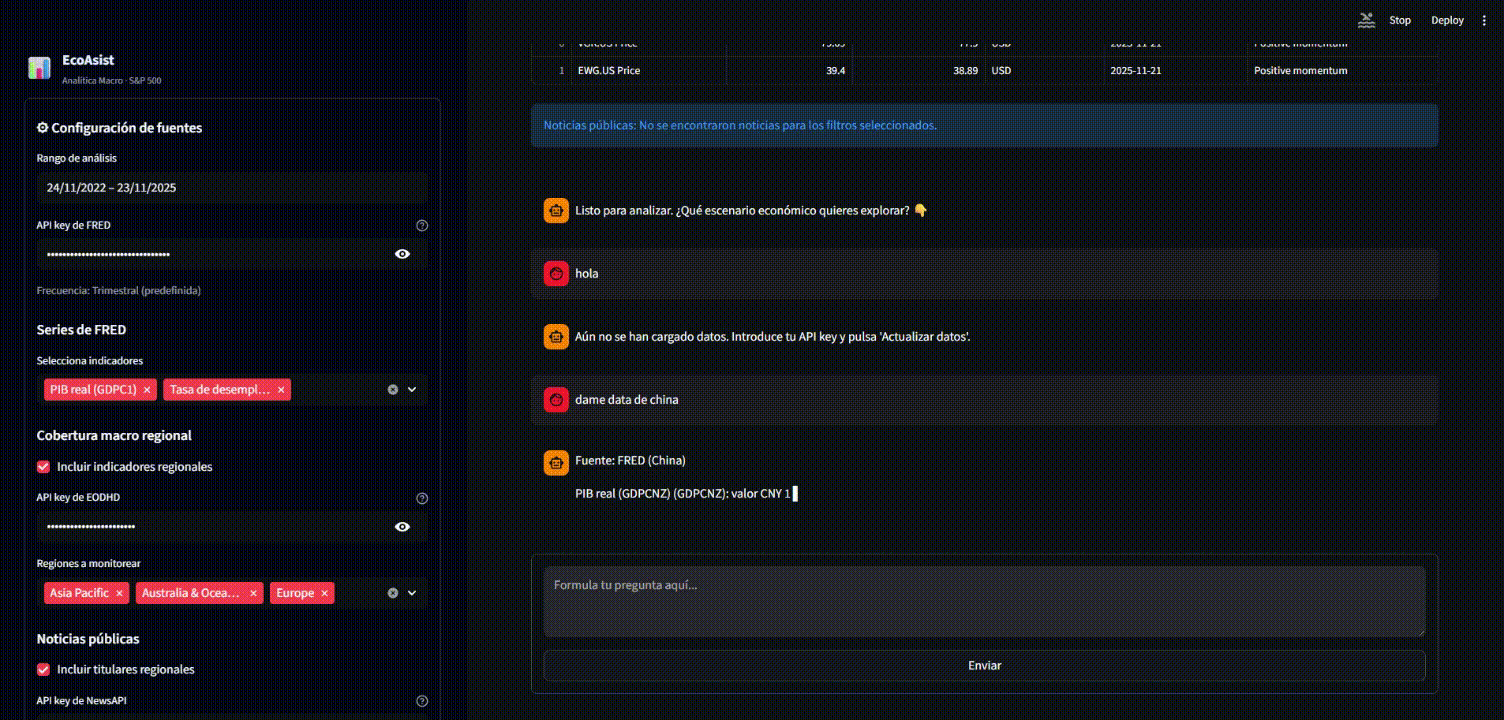Show NewsAPI key help tooltip icon
Screen dimensions: 1504x720
click(422, 701)
